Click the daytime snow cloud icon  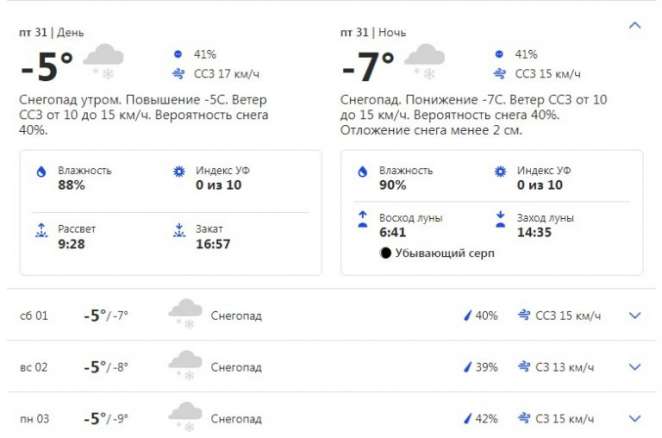coord(103,60)
